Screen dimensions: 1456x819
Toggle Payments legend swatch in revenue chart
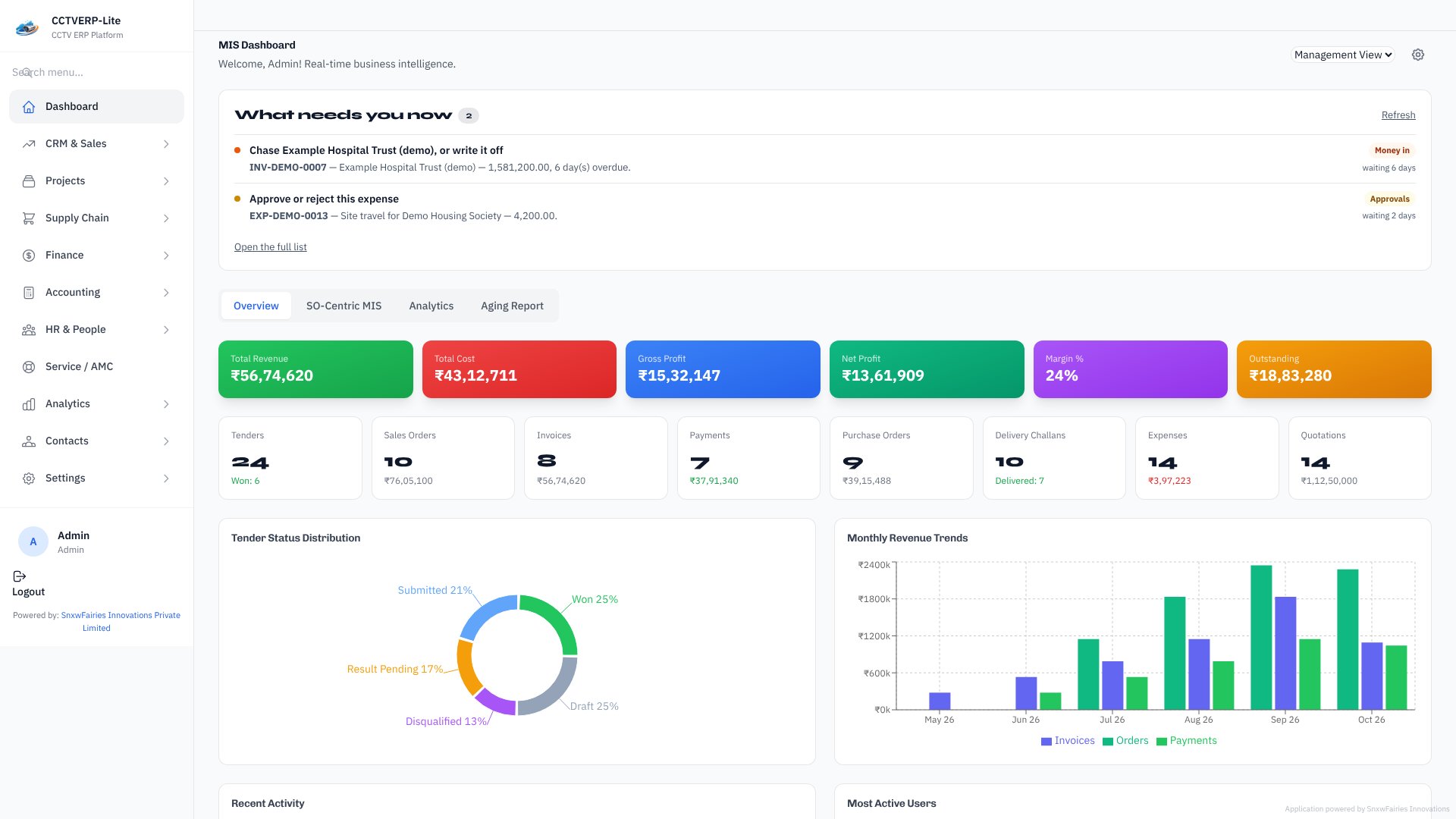(1162, 742)
